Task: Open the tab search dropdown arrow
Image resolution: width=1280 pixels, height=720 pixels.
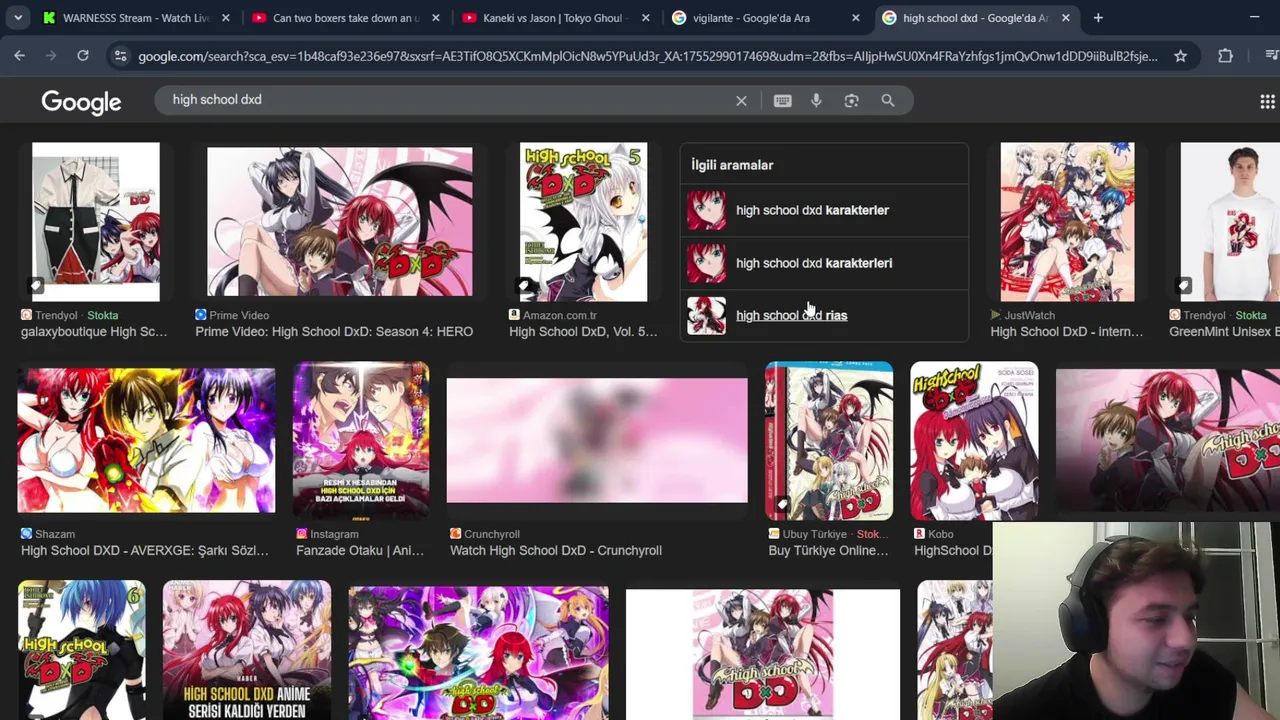Action: 18,18
